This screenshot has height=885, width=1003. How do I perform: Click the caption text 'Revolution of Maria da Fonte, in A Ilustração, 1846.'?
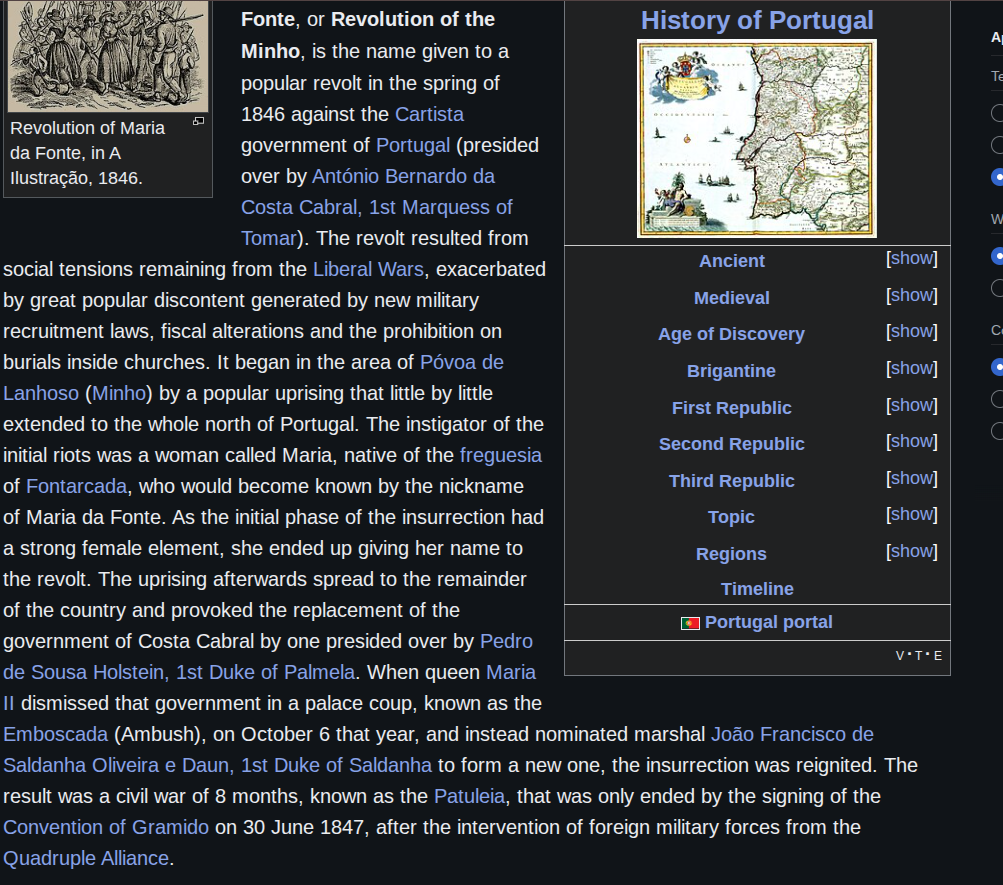point(87,153)
